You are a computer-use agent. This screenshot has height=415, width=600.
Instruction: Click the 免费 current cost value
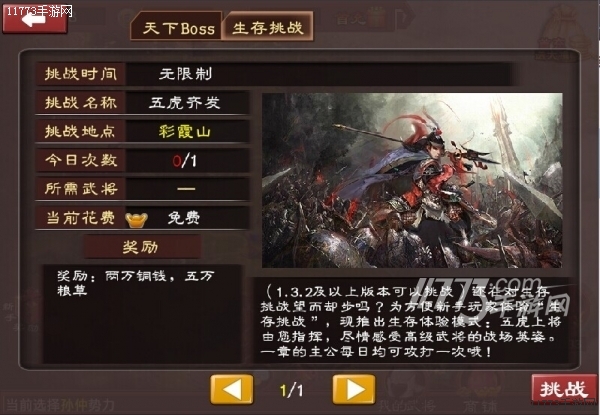(184, 218)
